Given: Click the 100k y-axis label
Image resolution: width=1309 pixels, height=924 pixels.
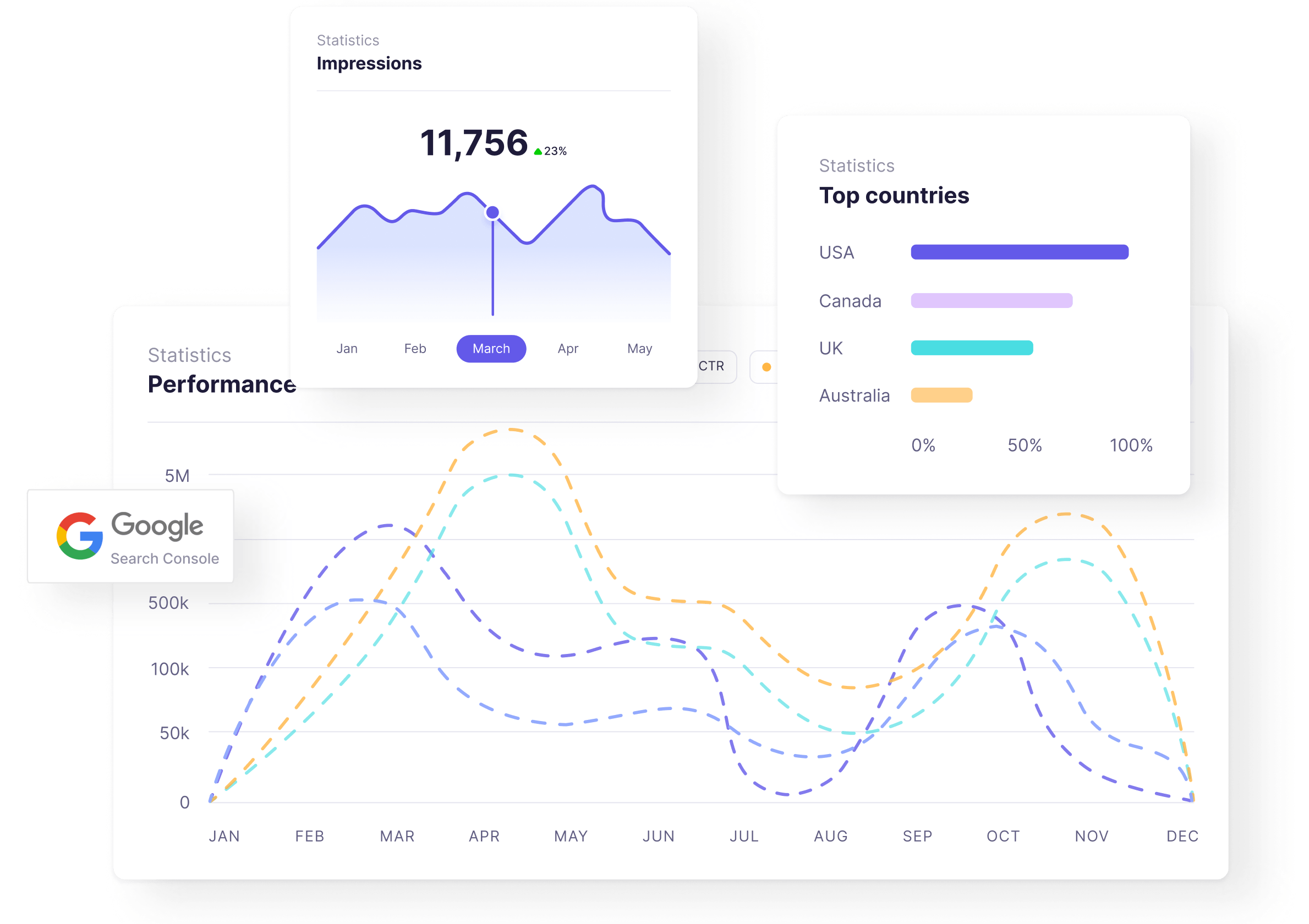Looking at the screenshot, I should coord(169,669).
